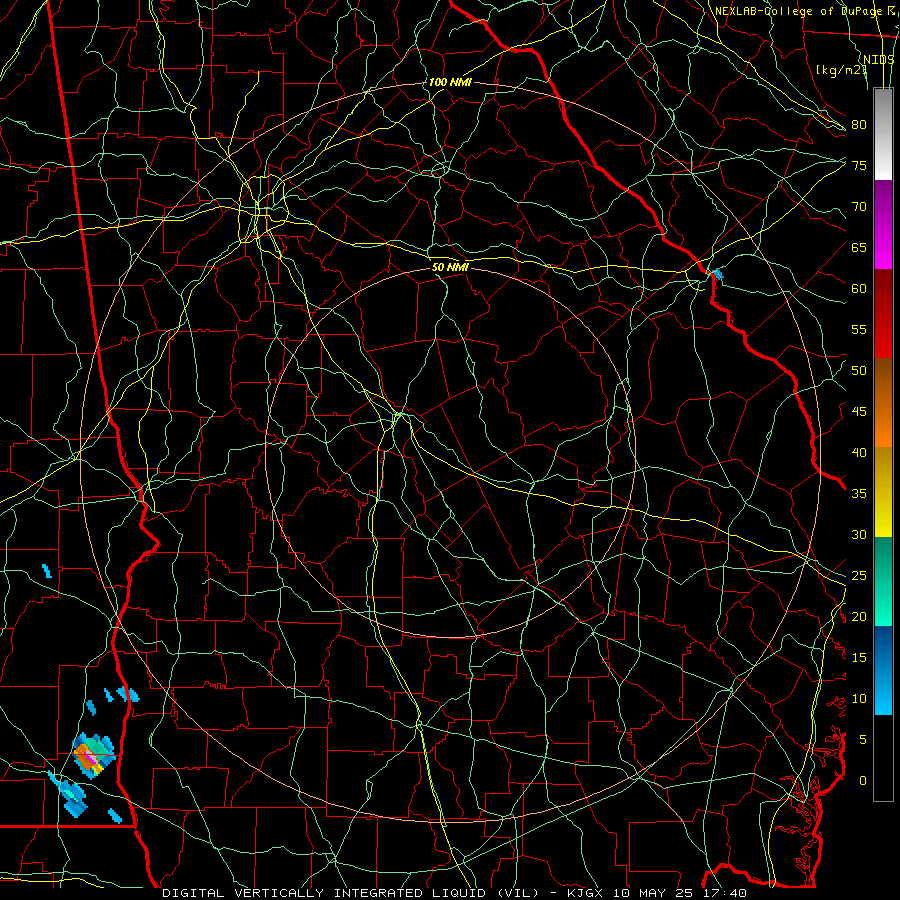900x900 pixels.
Task: Click the 10 value on the VIL scale
Action: 859,698
